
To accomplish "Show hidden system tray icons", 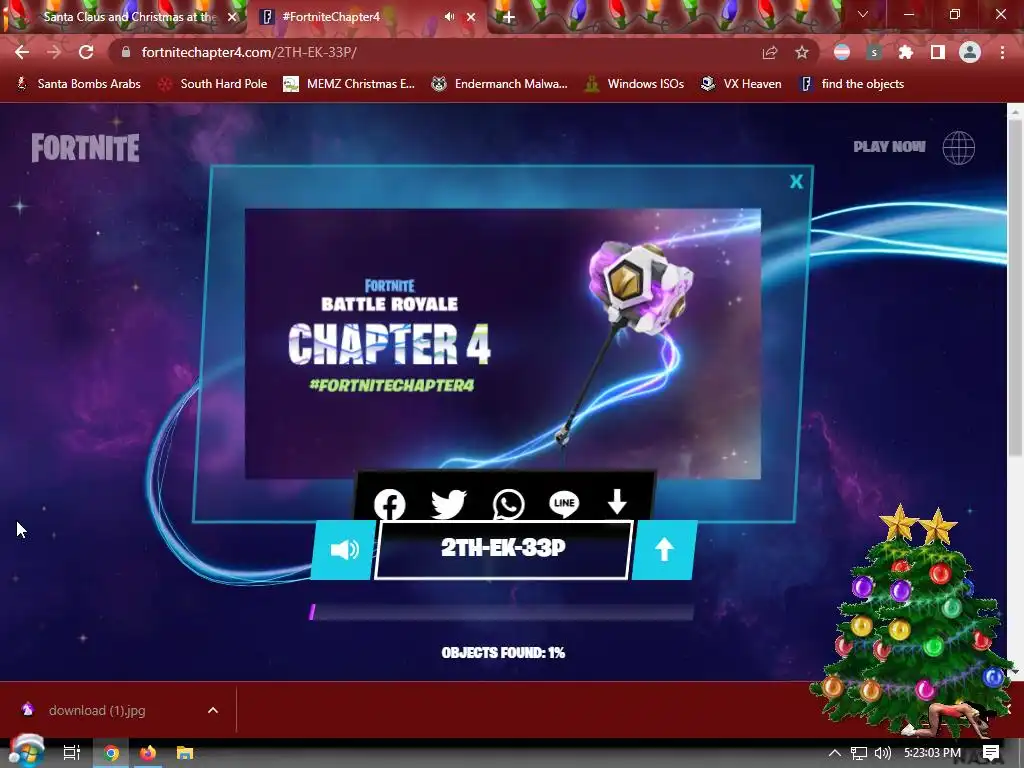I will [x=835, y=754].
